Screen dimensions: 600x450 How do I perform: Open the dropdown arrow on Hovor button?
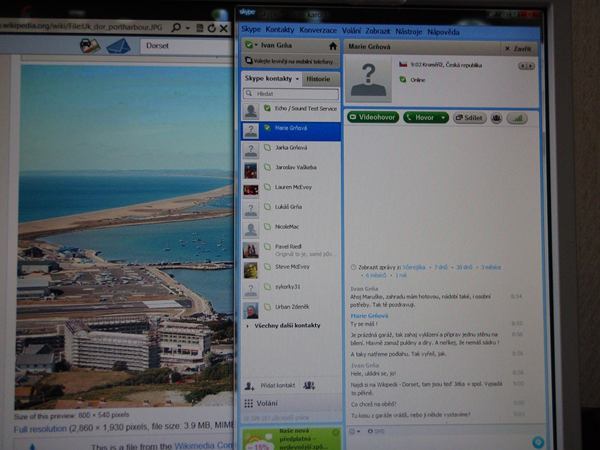pos(443,118)
